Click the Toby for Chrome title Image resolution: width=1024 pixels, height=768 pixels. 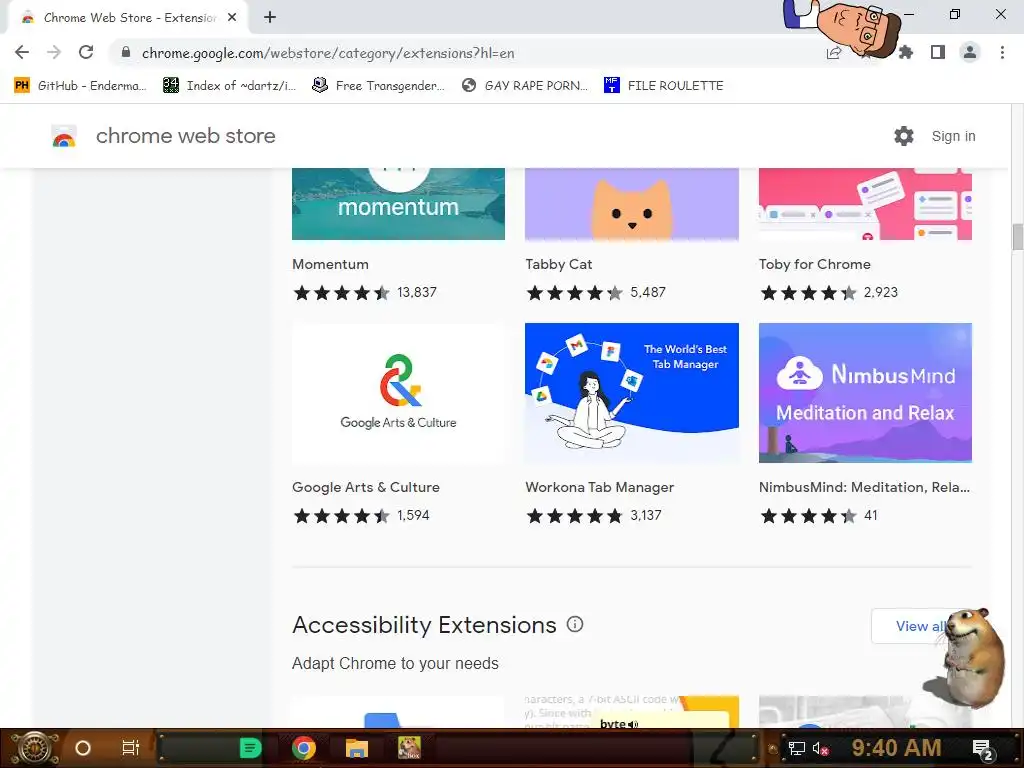[x=814, y=264]
